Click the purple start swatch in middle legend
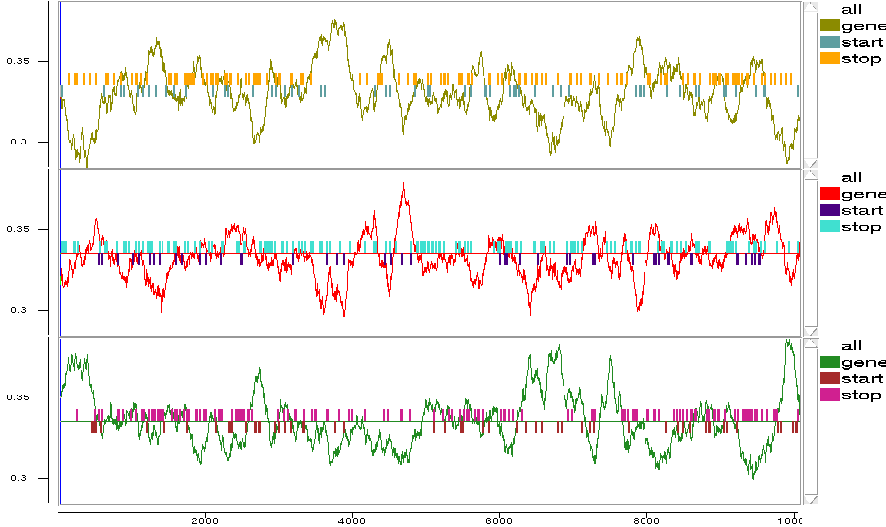The height and width of the screenshot is (527, 886). (829, 210)
